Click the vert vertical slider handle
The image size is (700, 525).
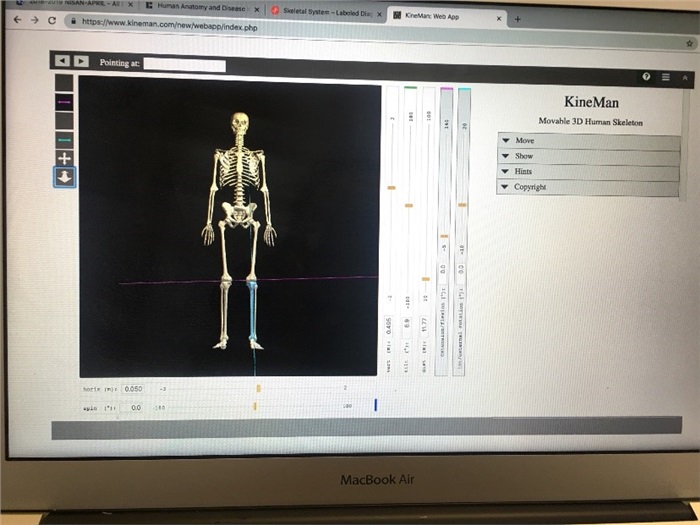[x=392, y=188]
